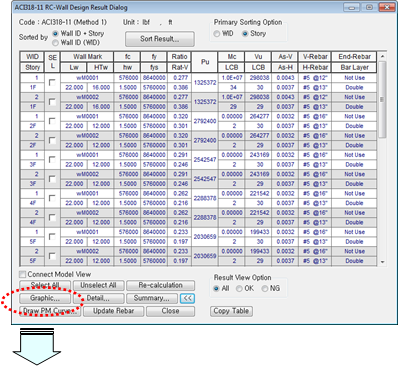This screenshot has height=367, width=399.
Task: Tick SEL checkbox for wM0002 story 2F
Action: (52, 140)
